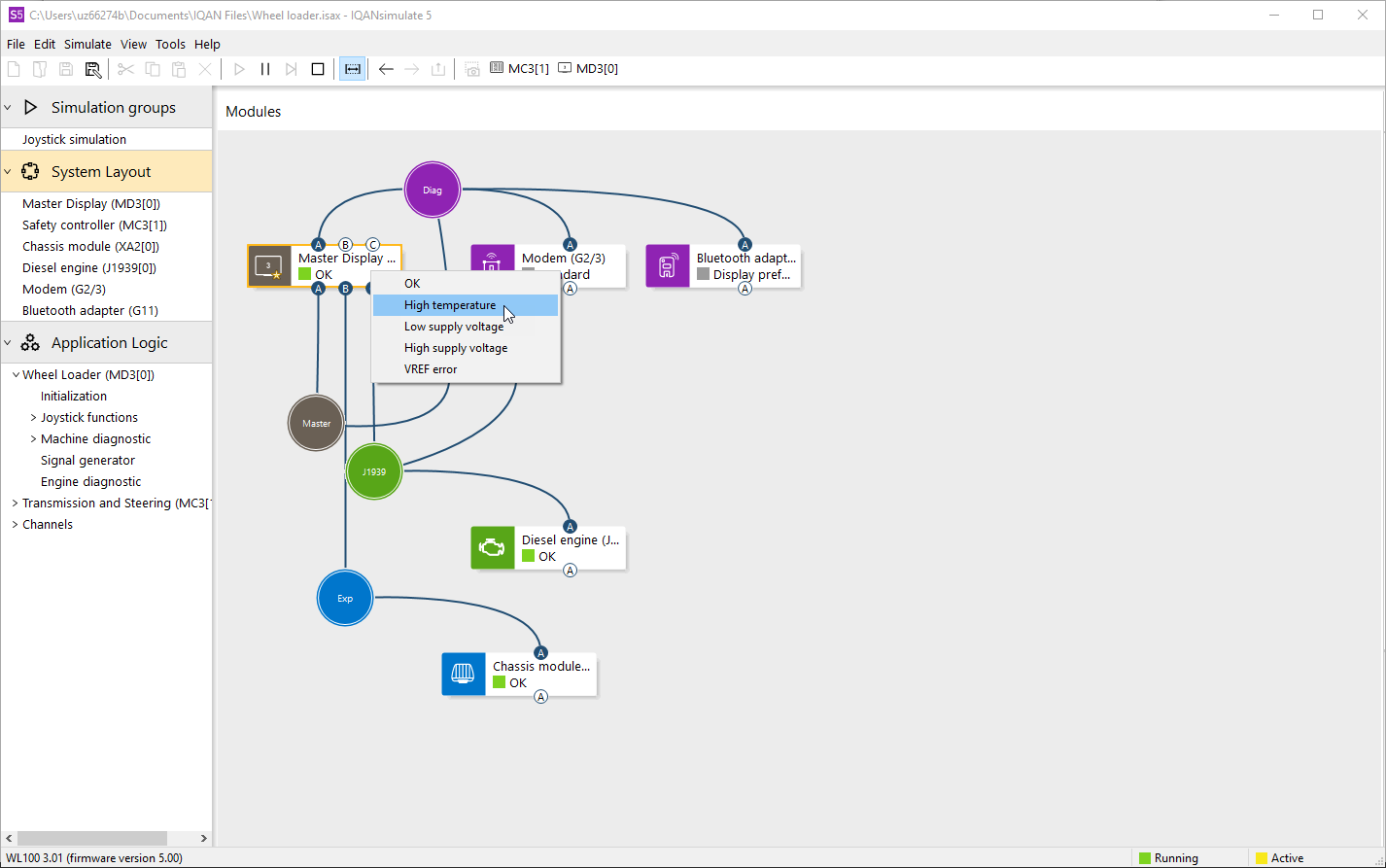
Task: Click the purple Diag bus node
Action: point(432,190)
